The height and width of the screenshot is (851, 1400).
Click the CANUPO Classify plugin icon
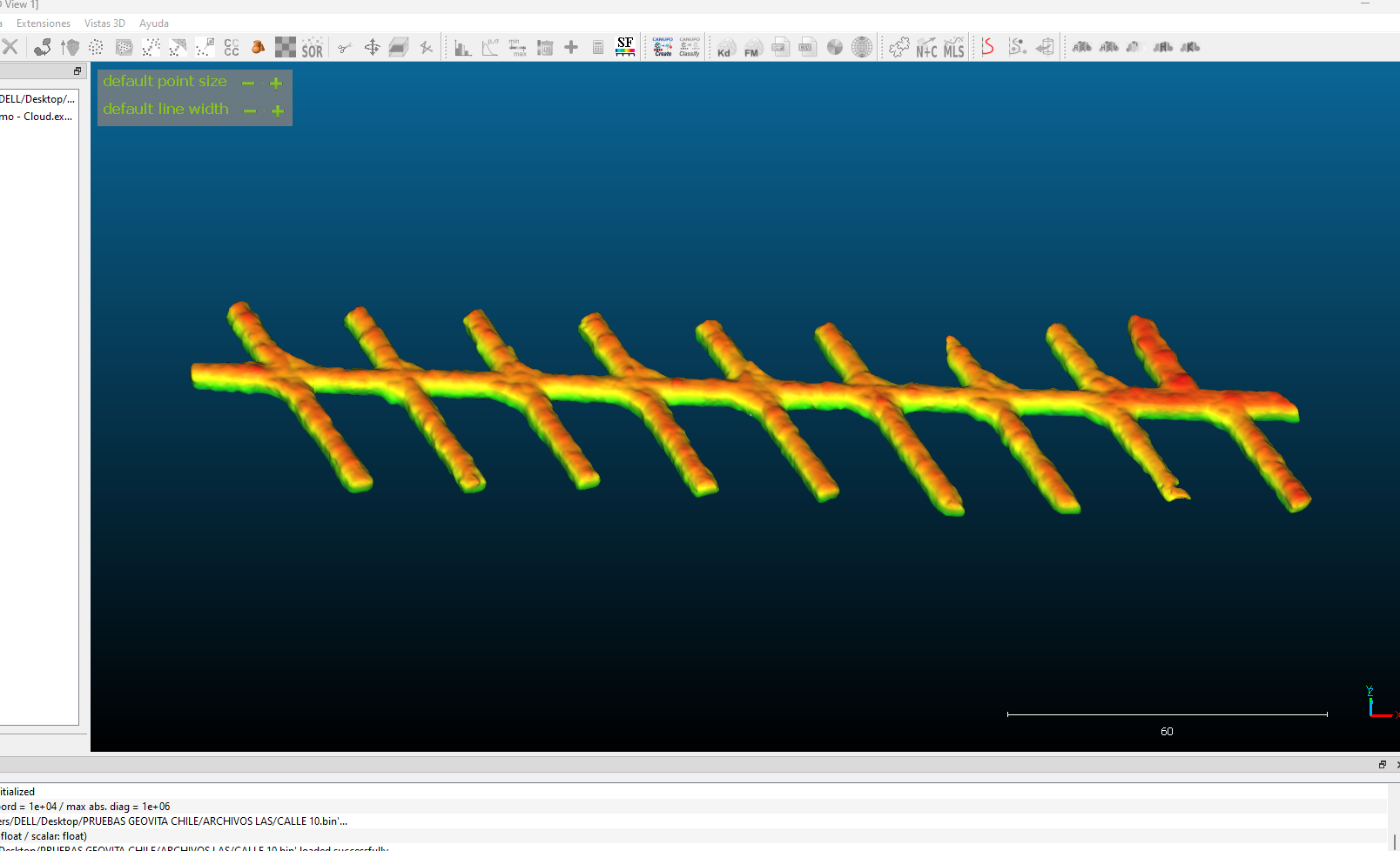click(x=690, y=47)
